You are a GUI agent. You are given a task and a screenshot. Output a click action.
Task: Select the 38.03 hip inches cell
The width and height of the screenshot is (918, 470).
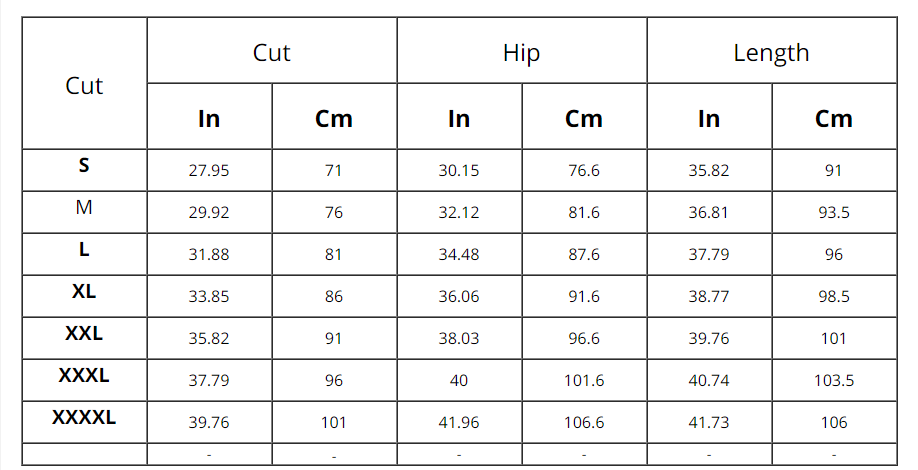(x=459, y=339)
